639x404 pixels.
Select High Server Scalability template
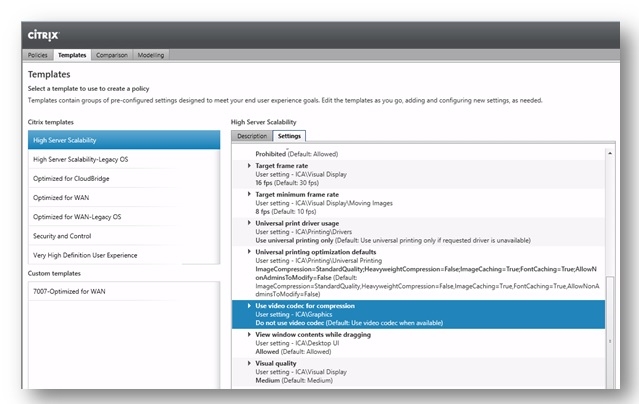click(x=124, y=140)
